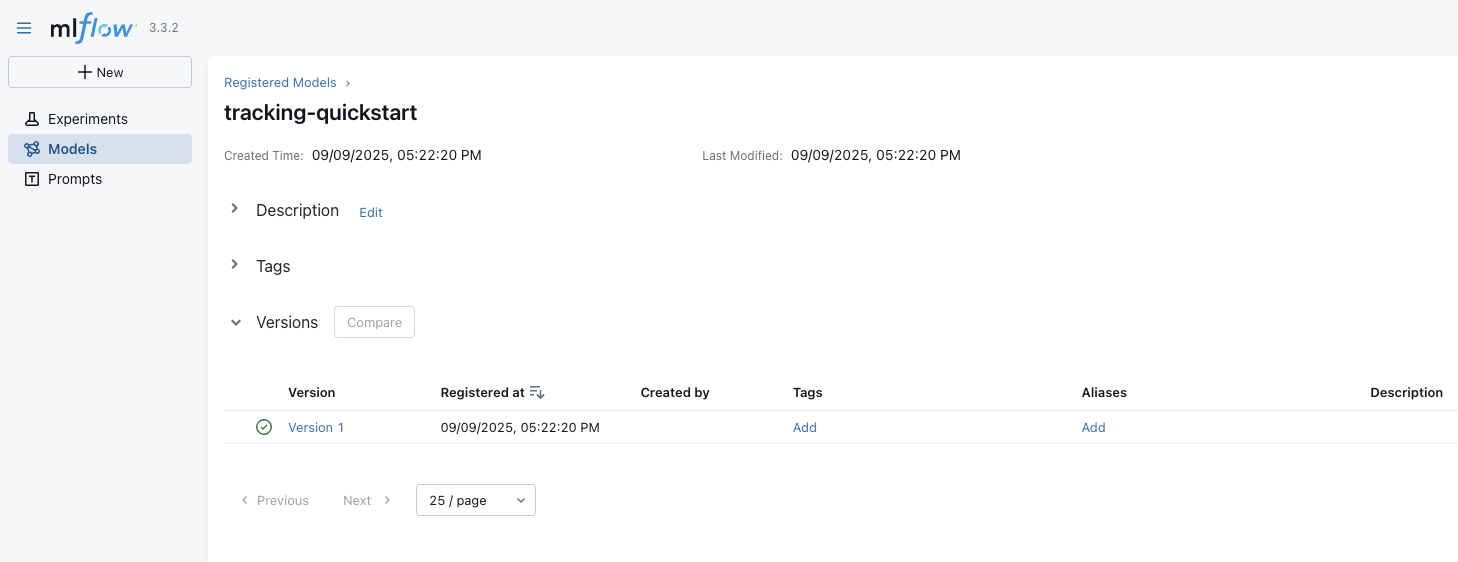Click the Registered at sort icon
The height and width of the screenshot is (562, 1458).
click(537, 392)
